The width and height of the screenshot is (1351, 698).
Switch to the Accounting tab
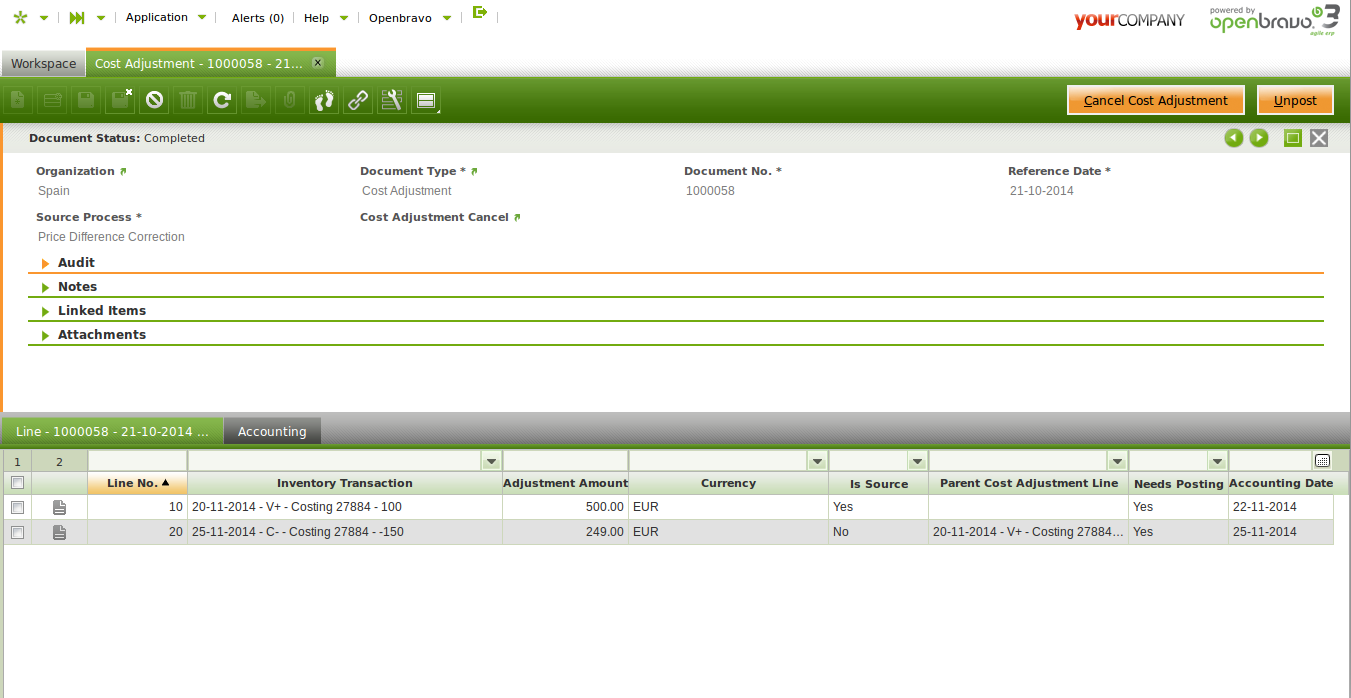[271, 432]
